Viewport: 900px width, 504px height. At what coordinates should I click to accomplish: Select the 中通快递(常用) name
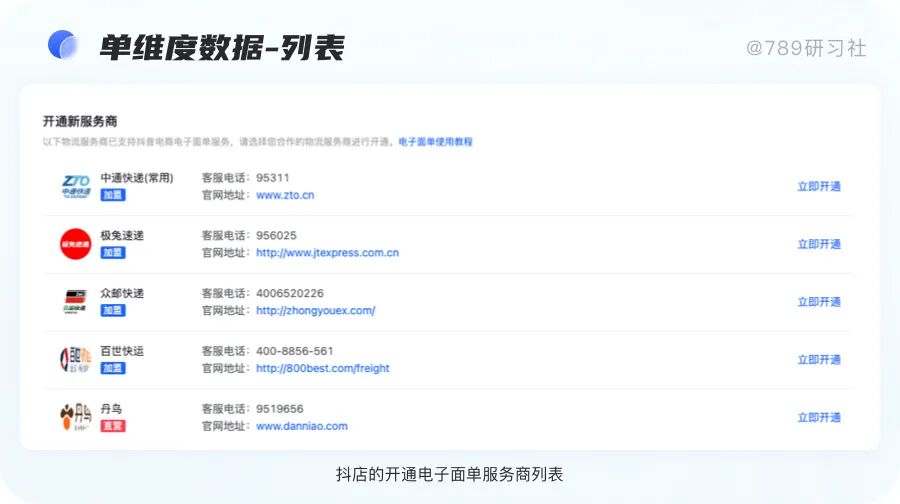point(137,178)
